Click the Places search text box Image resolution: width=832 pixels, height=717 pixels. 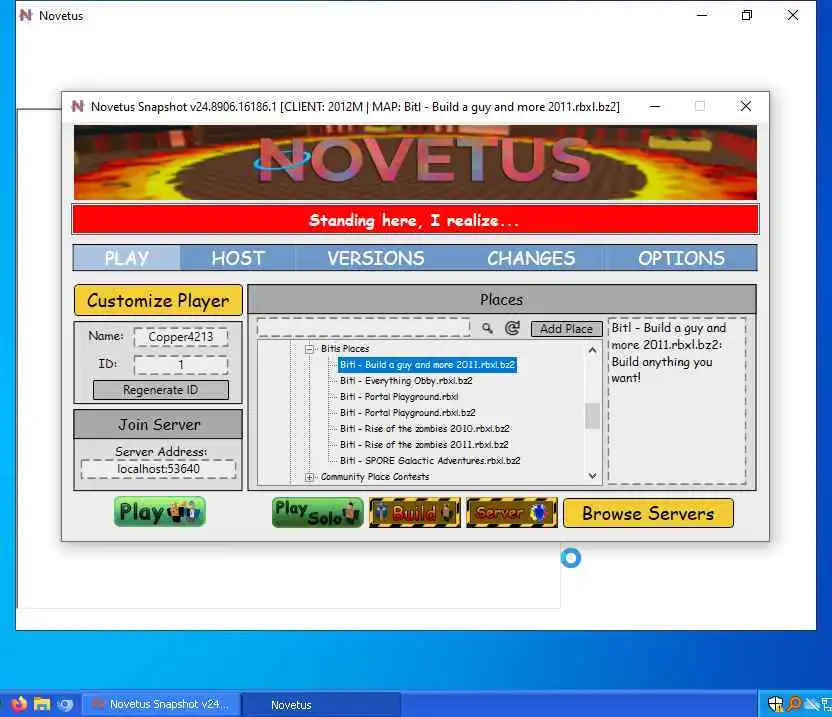(363, 327)
